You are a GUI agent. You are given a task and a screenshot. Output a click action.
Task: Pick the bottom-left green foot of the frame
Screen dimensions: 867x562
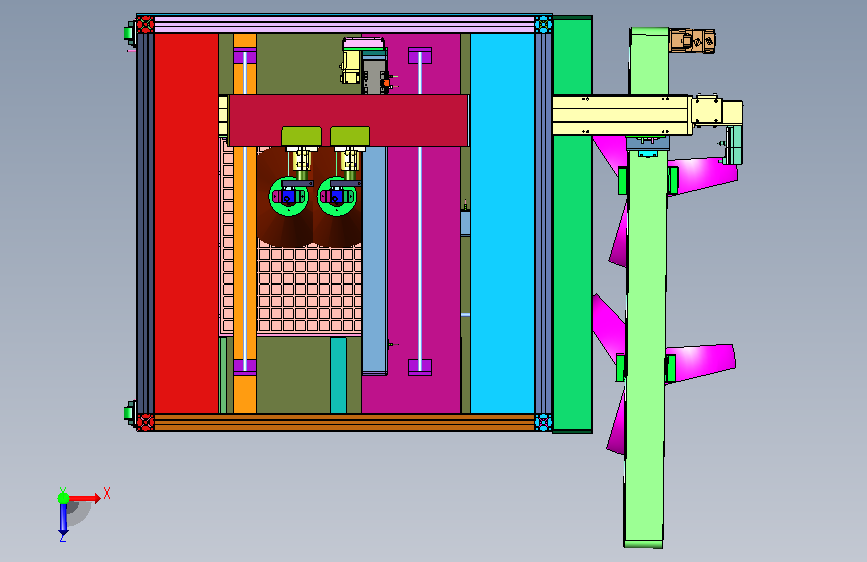point(129,413)
